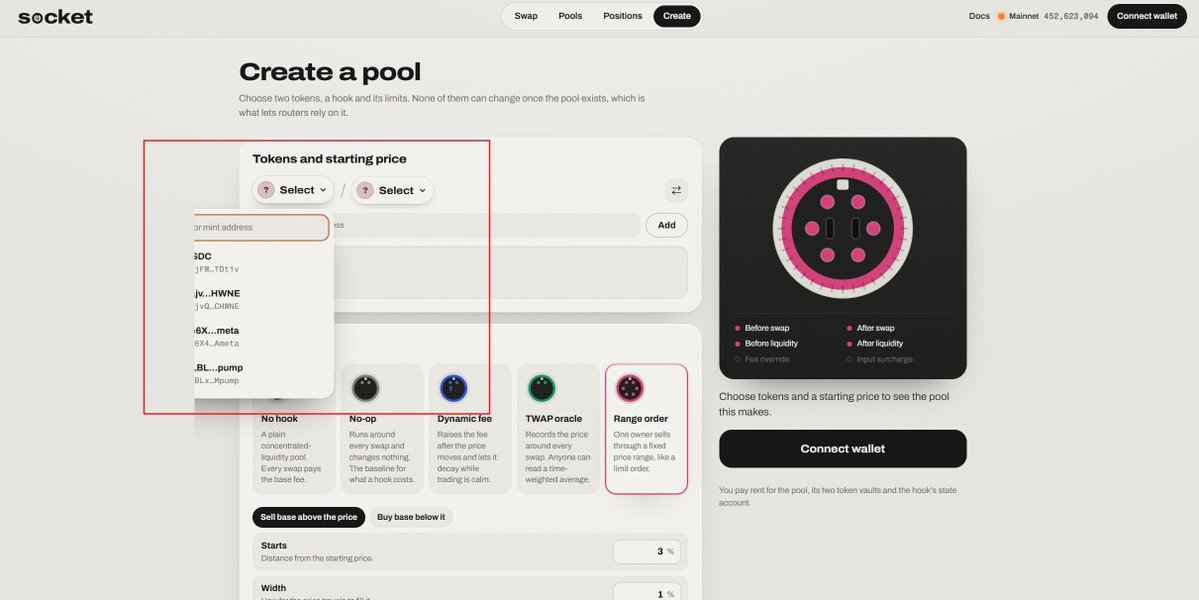The image size is (1199, 600).
Task: Select the grey No-op hook icon
Action: (x=366, y=388)
